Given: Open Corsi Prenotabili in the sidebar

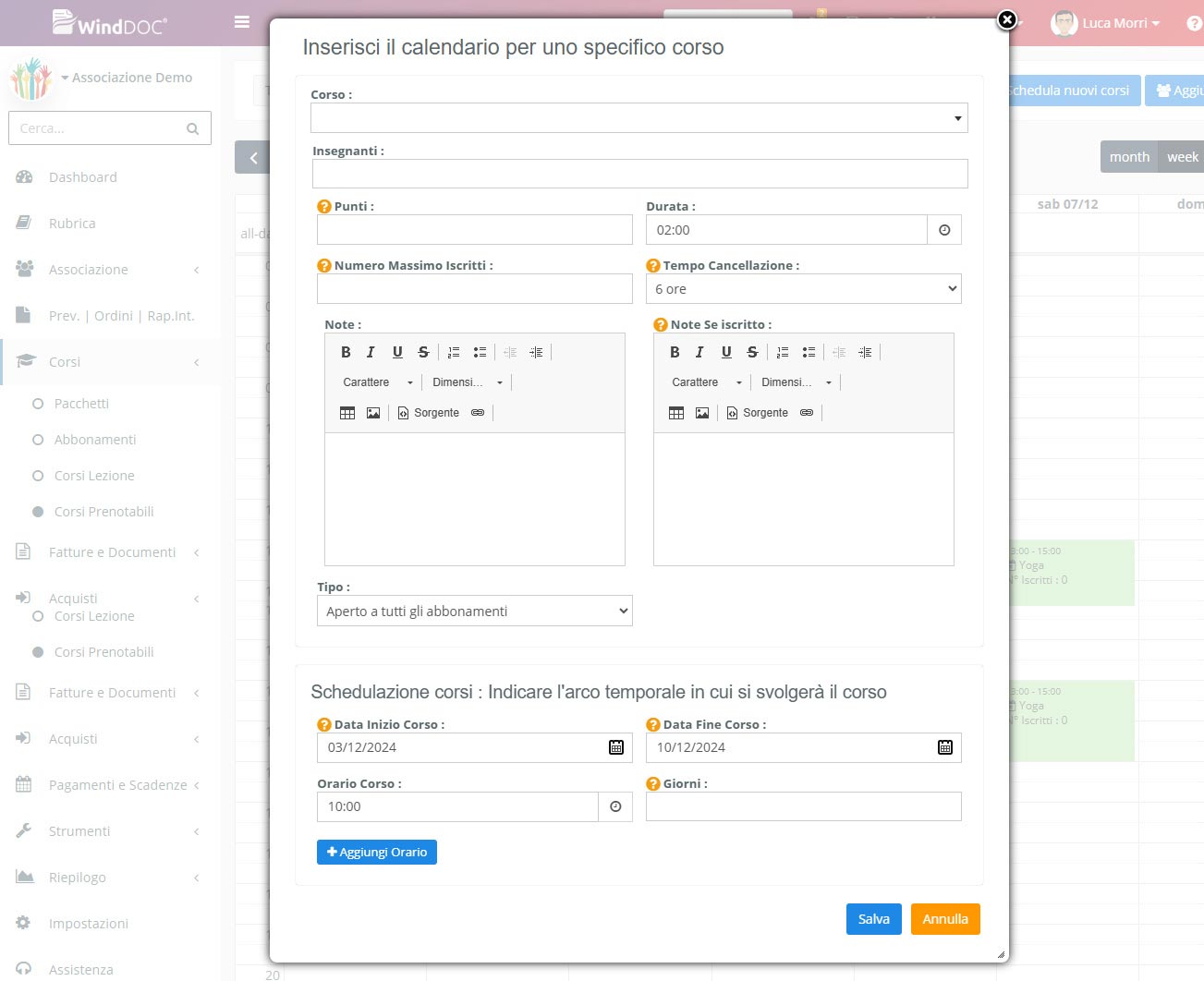Looking at the screenshot, I should 103,512.
